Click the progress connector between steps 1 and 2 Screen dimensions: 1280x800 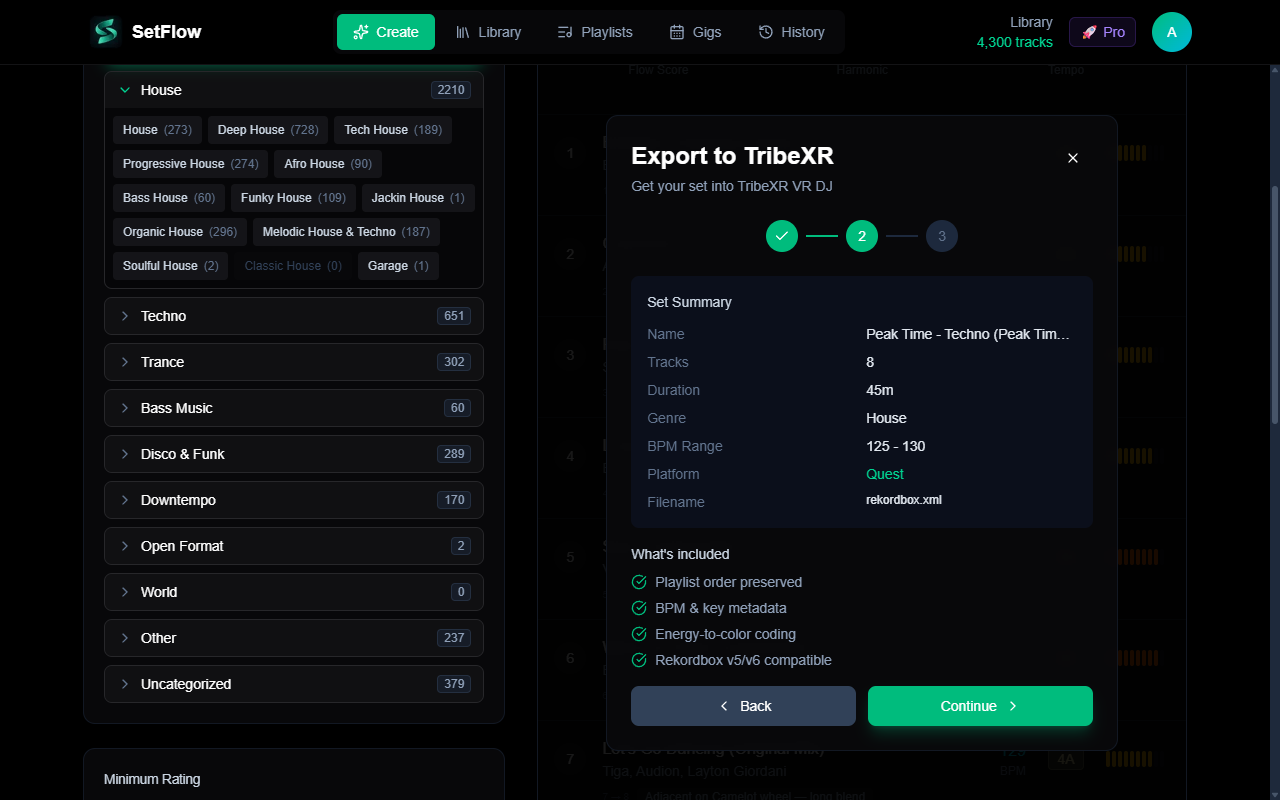click(x=821, y=236)
